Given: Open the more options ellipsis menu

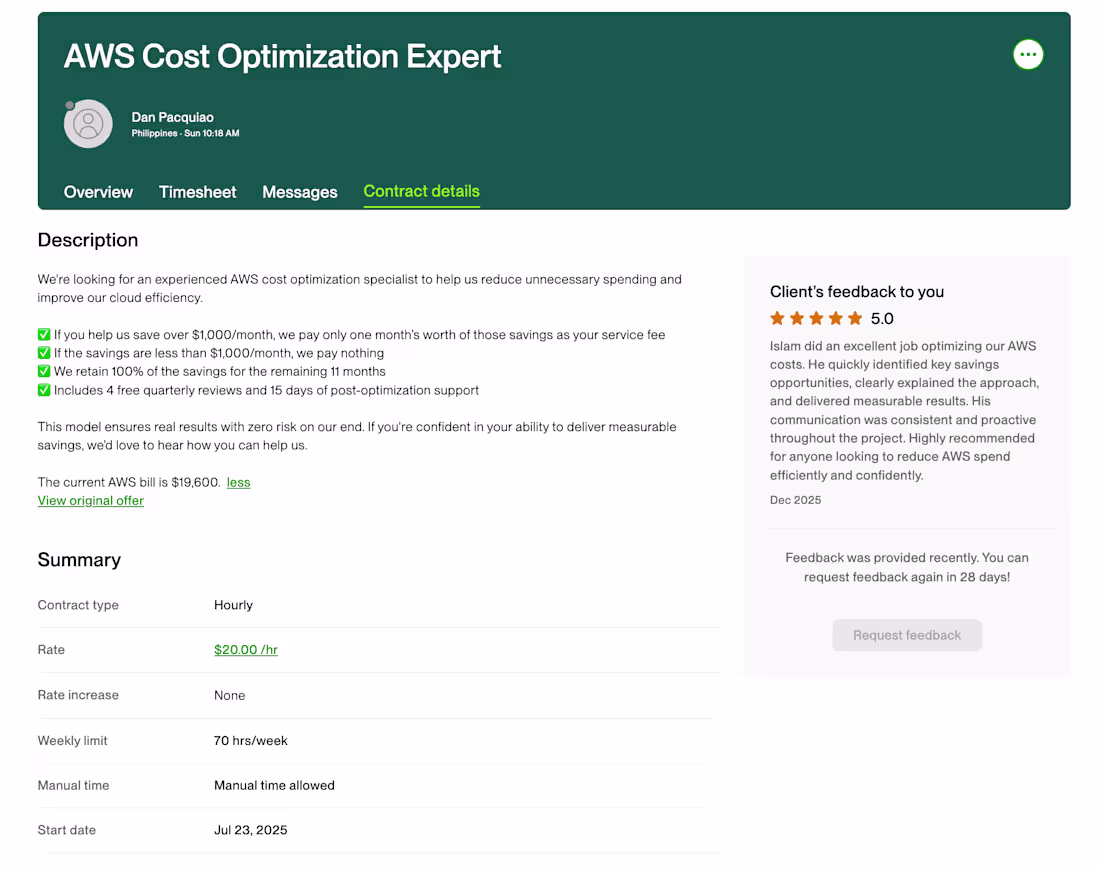Looking at the screenshot, I should (x=1028, y=55).
